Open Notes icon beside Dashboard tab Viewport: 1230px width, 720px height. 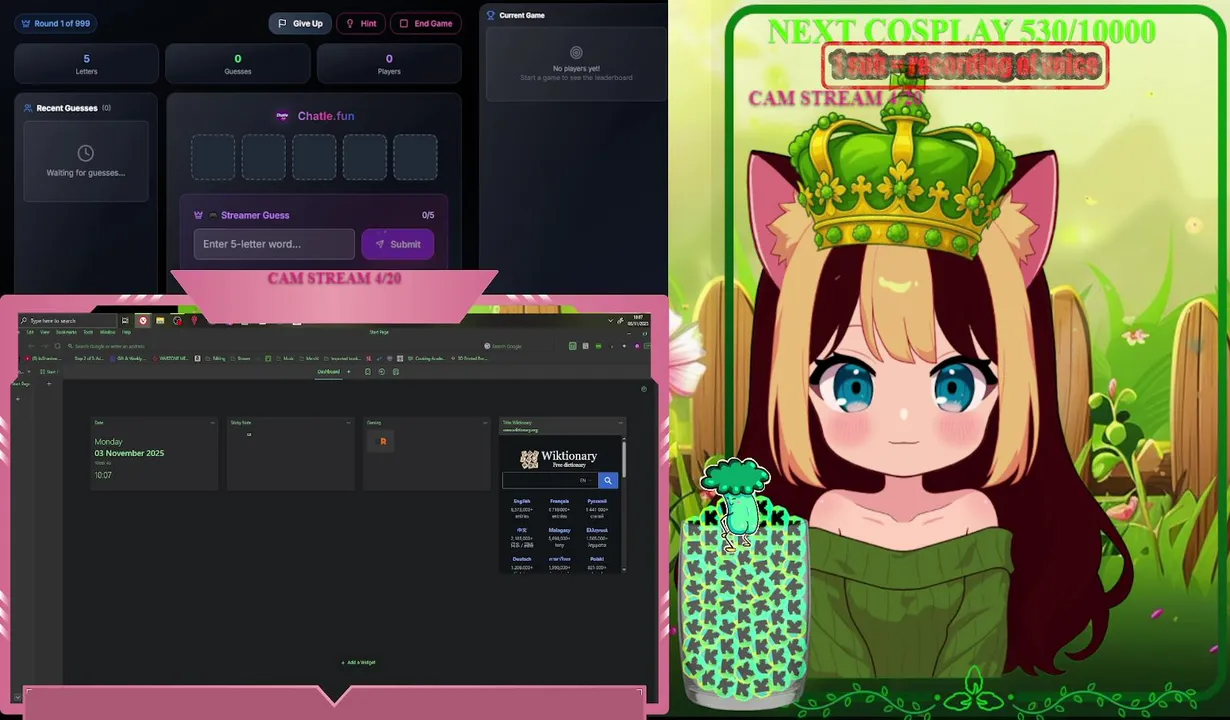[x=396, y=372]
